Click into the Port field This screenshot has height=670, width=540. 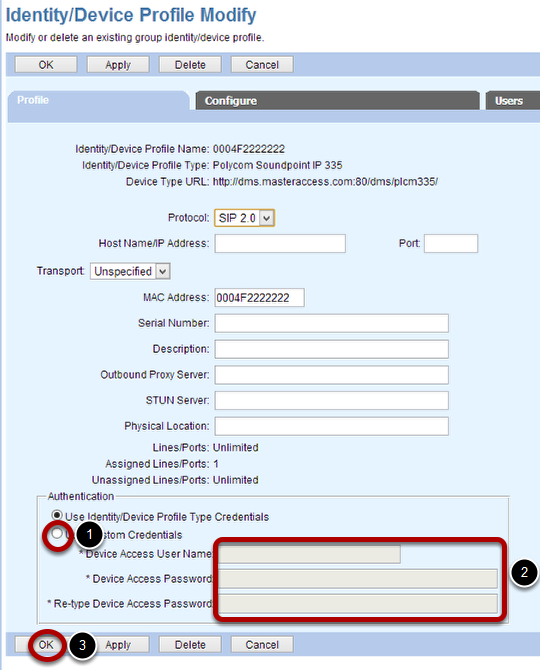click(451, 244)
